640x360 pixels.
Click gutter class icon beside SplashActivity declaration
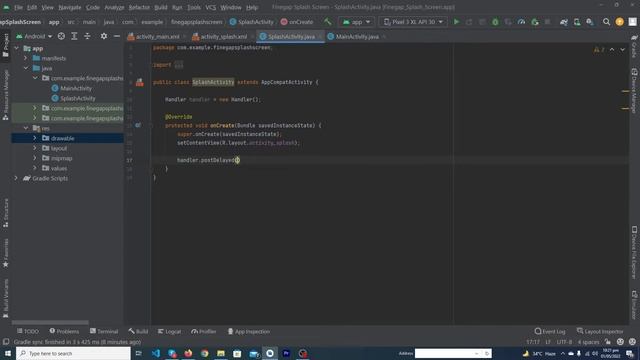[140, 82]
